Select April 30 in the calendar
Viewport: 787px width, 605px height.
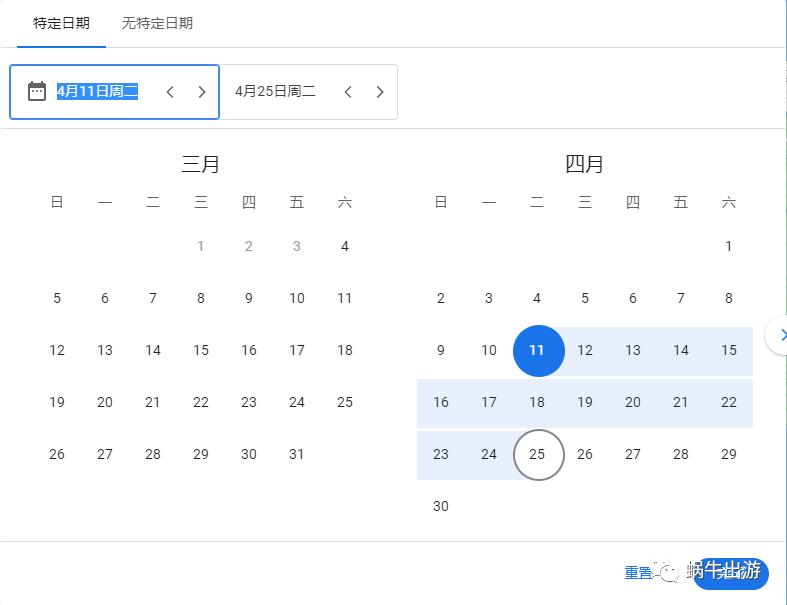point(441,506)
